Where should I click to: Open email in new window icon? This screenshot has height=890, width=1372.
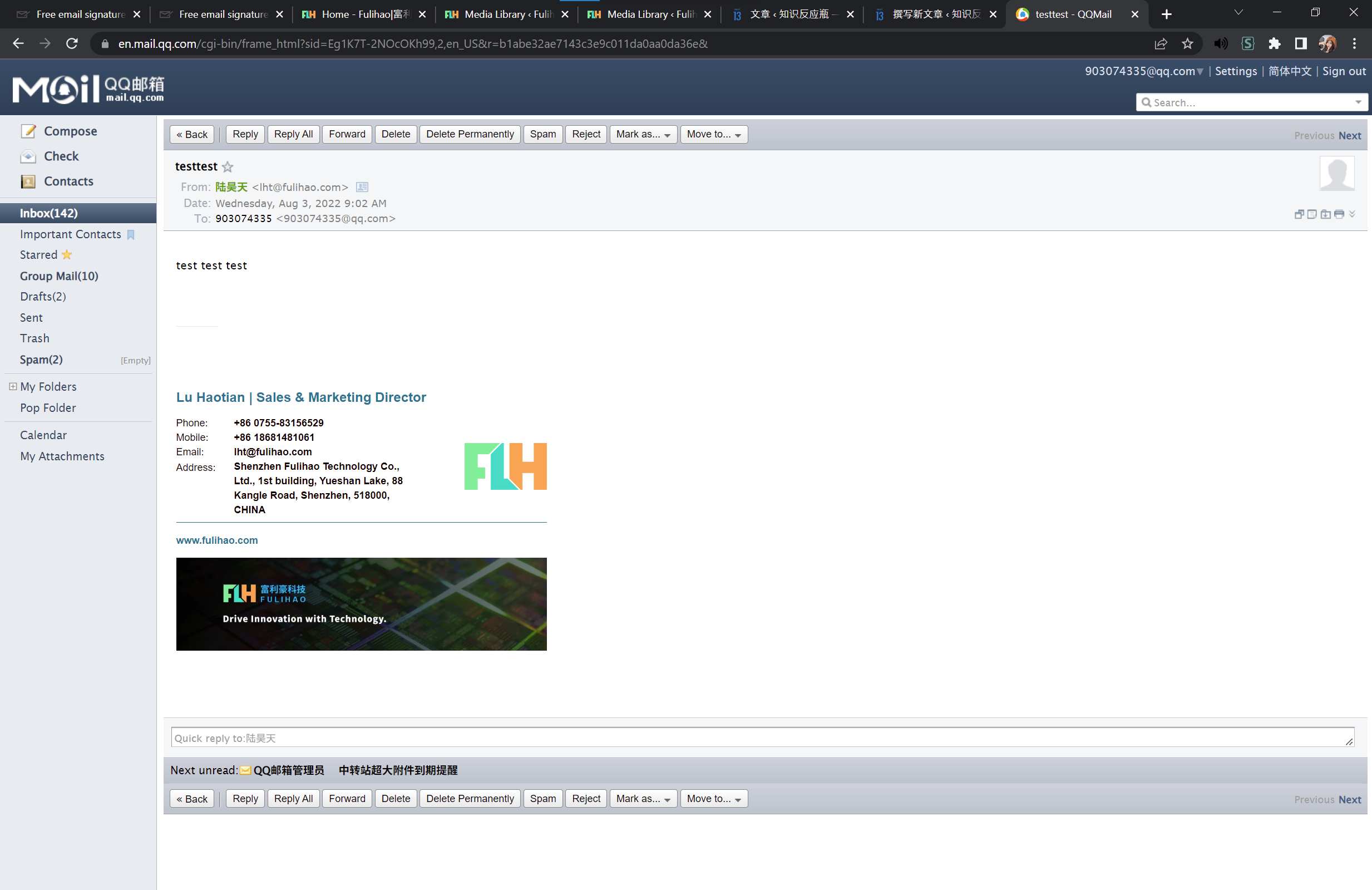tap(1299, 214)
